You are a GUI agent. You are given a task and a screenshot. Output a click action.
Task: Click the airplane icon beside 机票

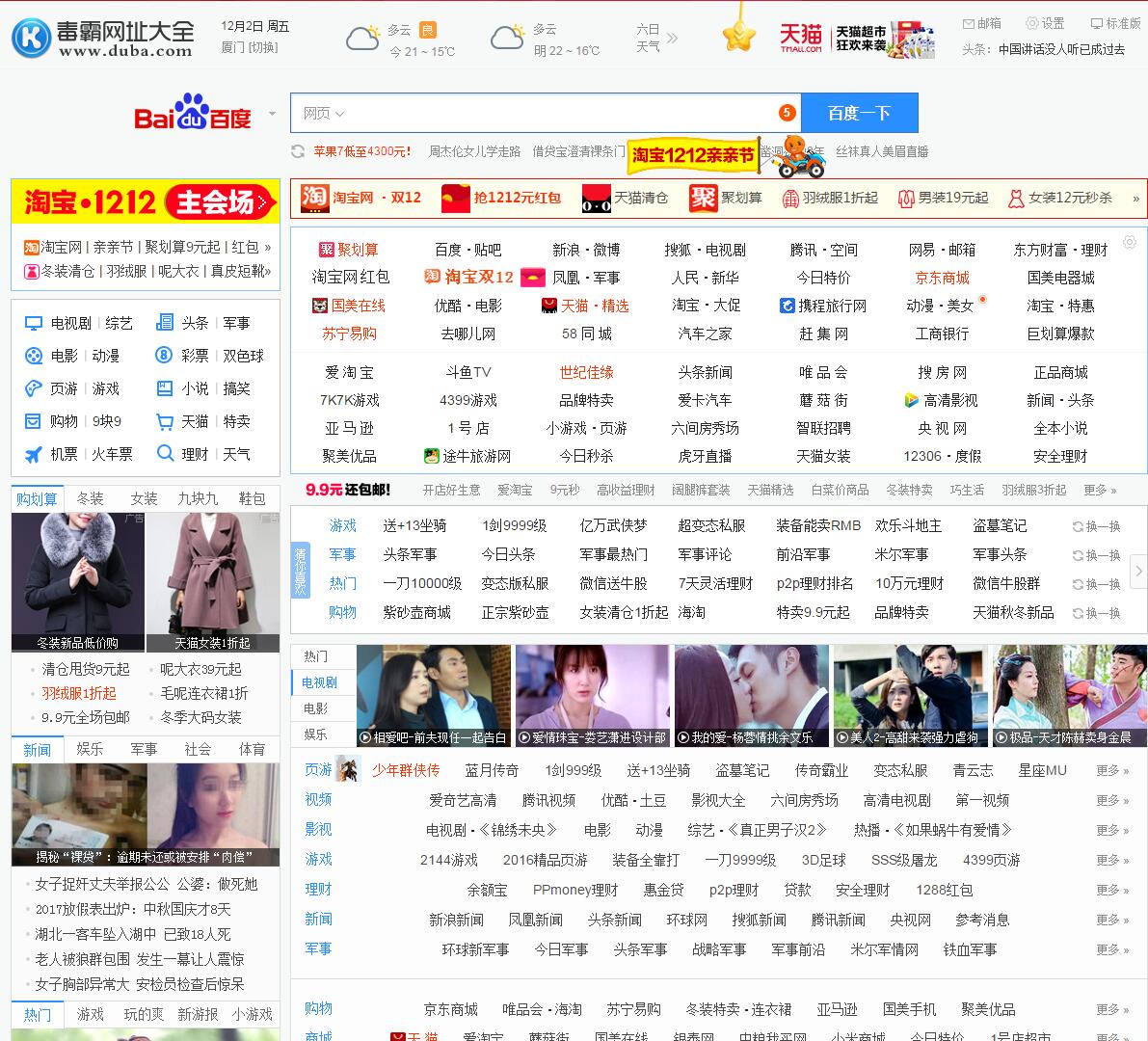(x=34, y=455)
